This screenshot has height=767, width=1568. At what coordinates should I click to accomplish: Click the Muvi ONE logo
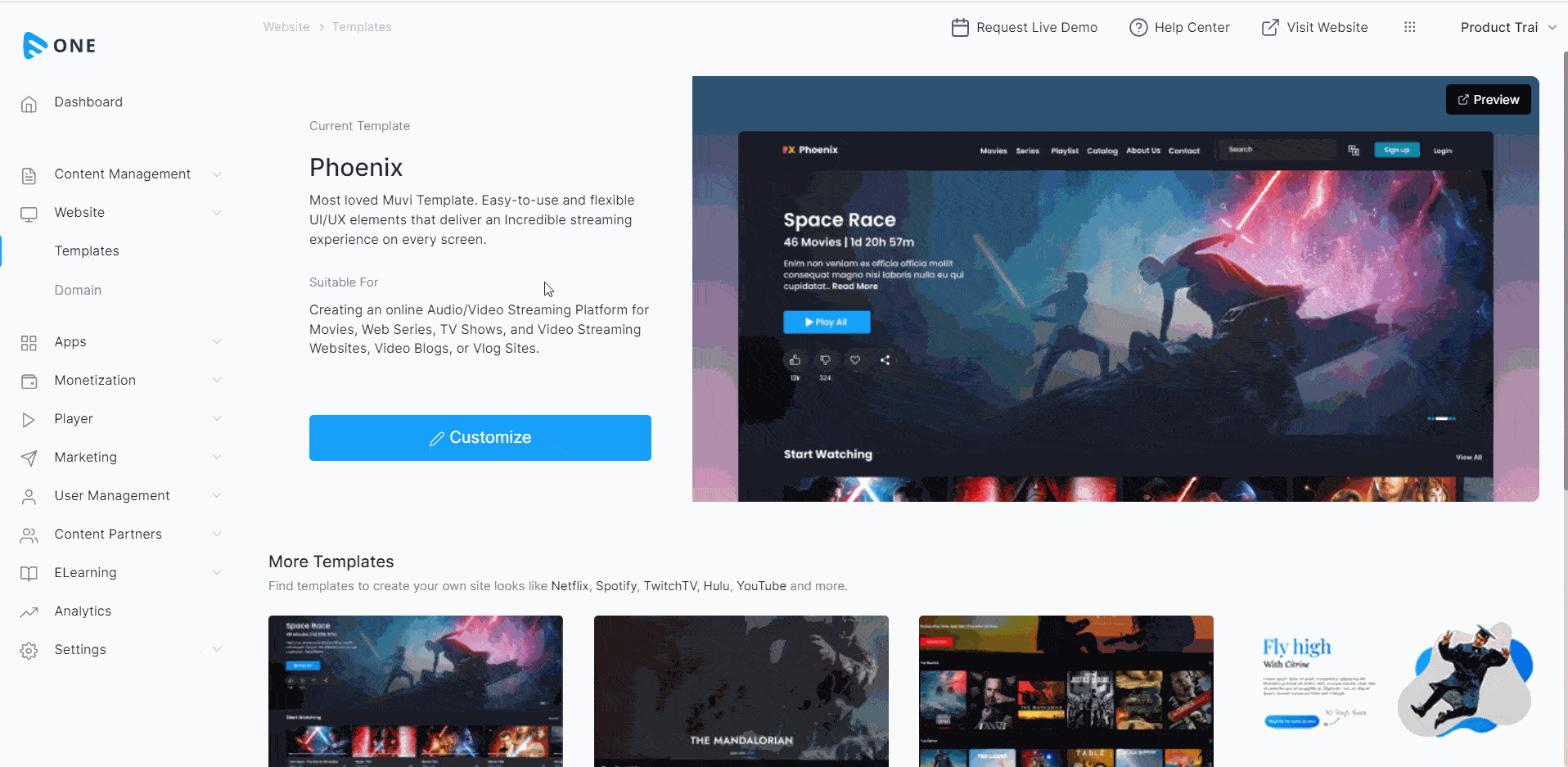coord(60,46)
